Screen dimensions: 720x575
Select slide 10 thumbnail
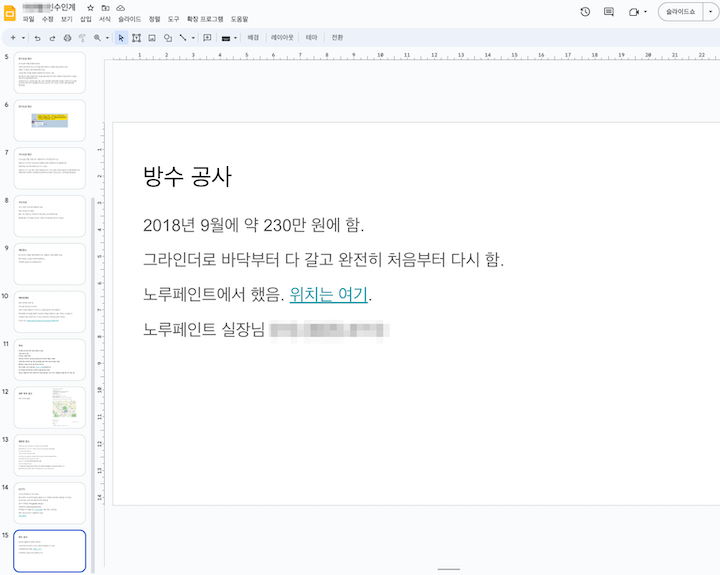(50, 311)
